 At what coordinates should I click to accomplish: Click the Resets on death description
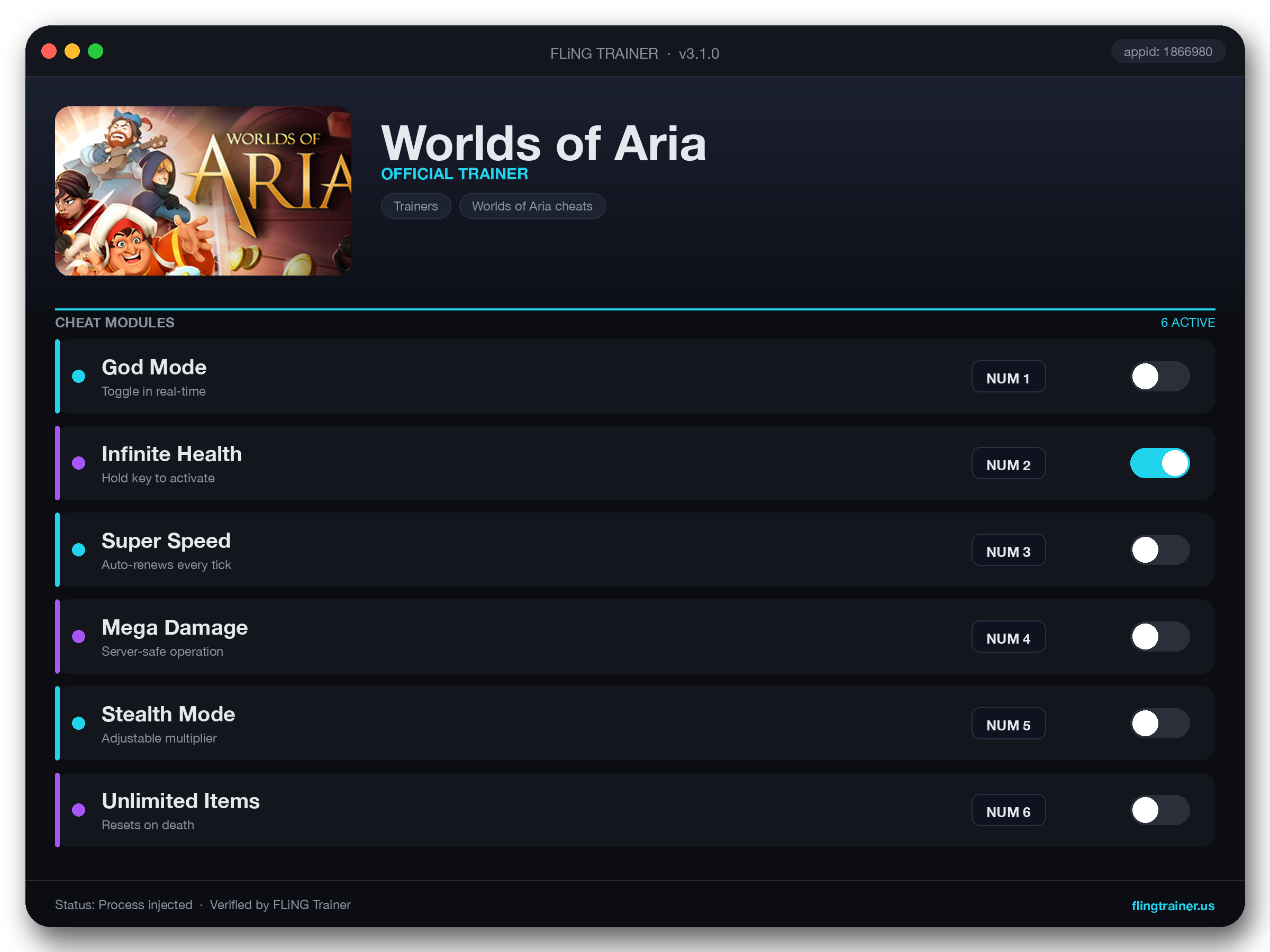148,825
